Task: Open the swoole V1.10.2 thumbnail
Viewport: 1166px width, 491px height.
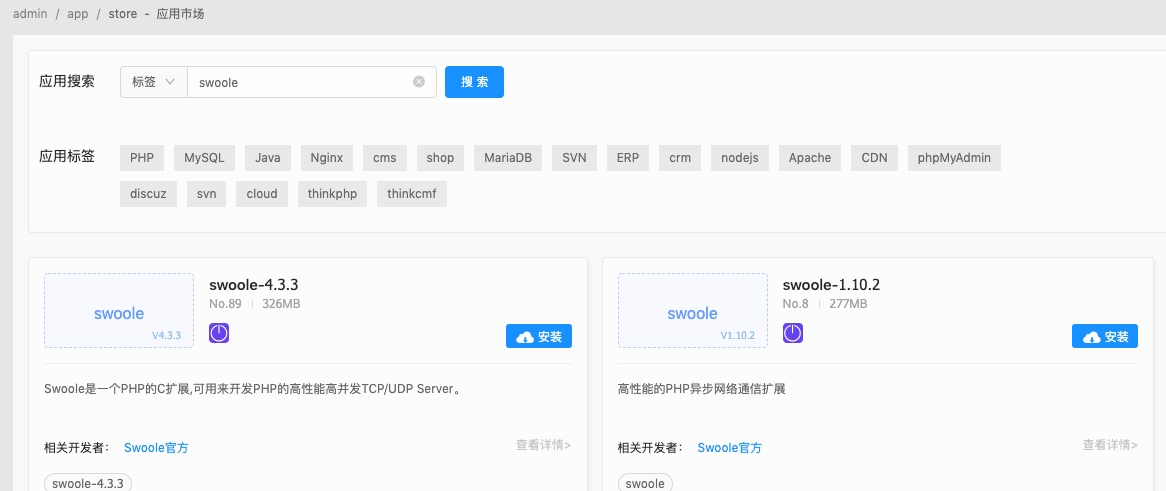Action: (x=693, y=310)
